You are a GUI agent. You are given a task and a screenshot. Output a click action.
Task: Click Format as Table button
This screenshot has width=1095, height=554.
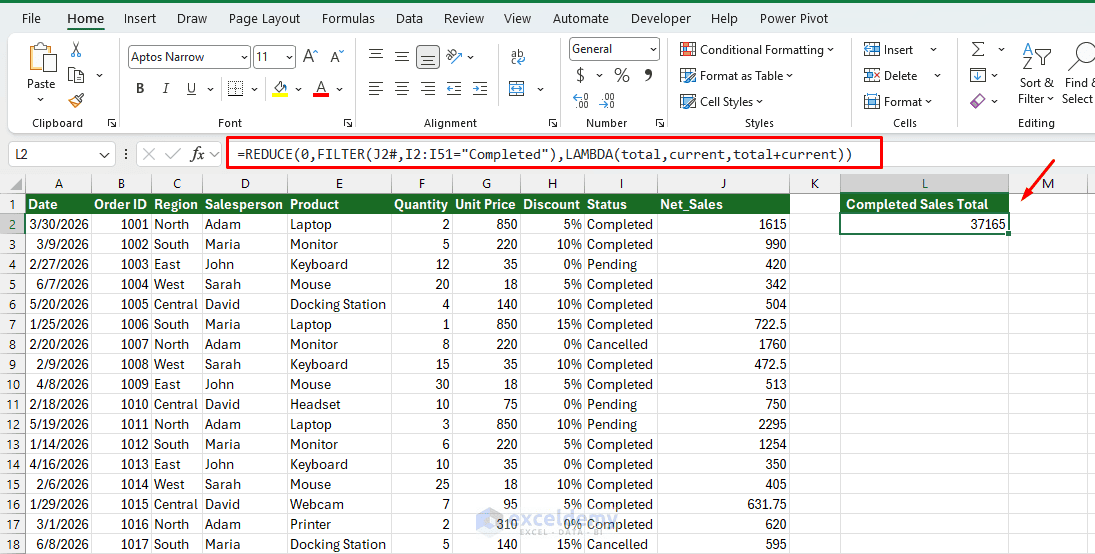[737, 75]
